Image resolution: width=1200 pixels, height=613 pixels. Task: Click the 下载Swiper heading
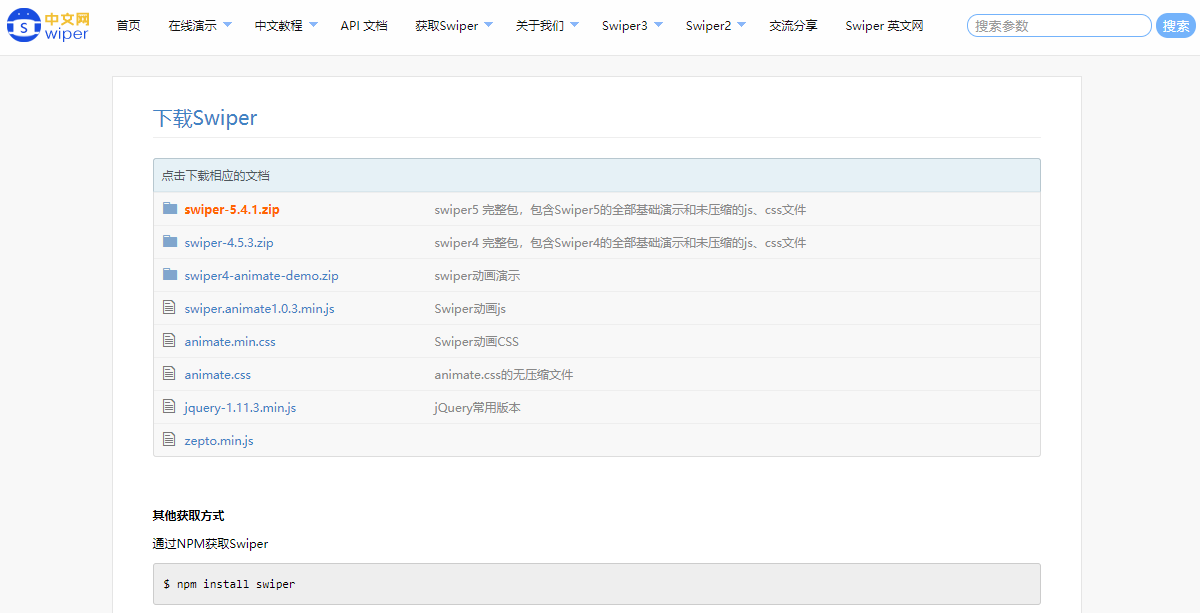205,118
